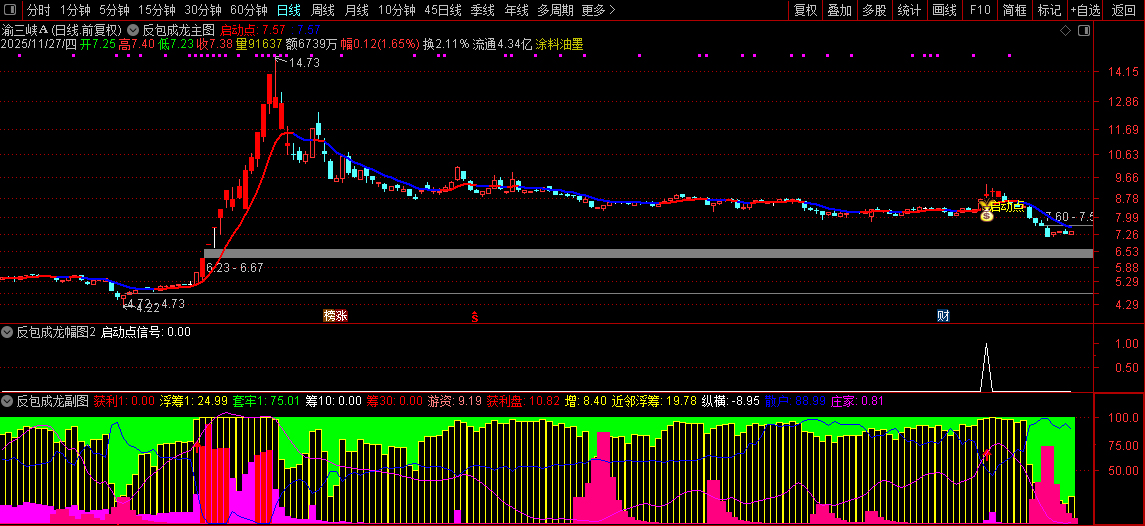Toggle the right side panel icon
Viewport: 1145px width, 526px height.
click(x=1084, y=31)
